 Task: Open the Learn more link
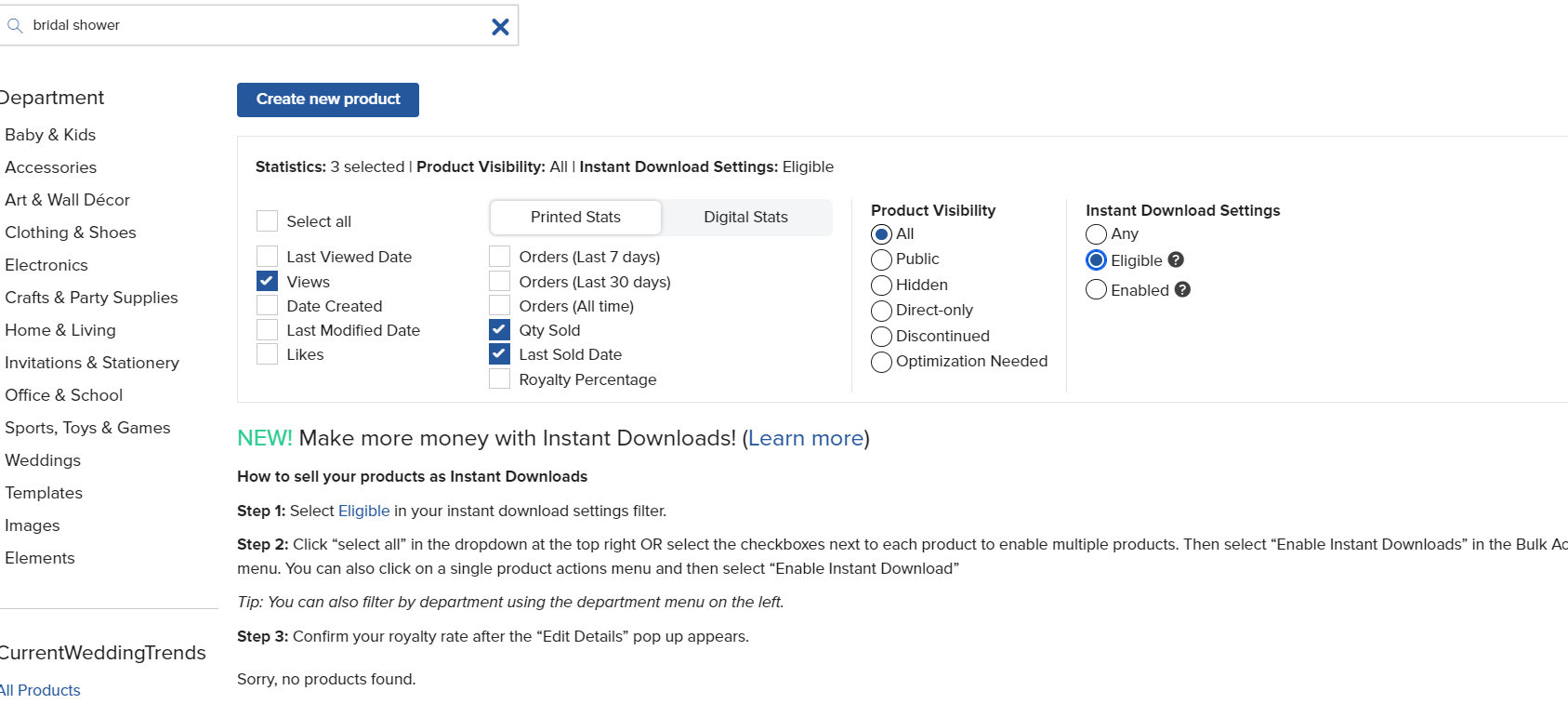[806, 438]
